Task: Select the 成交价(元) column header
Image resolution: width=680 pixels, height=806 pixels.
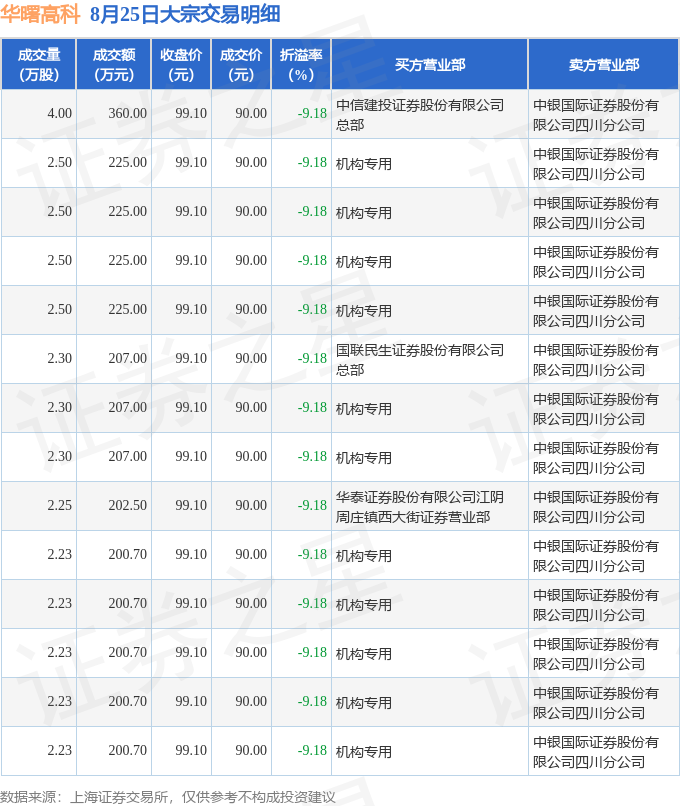Action: [241, 64]
